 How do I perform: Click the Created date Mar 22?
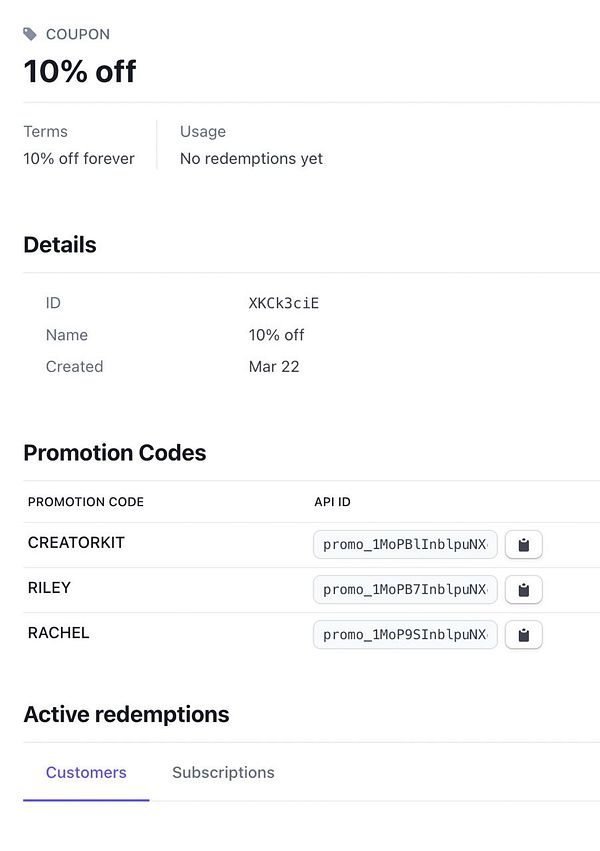coord(274,367)
